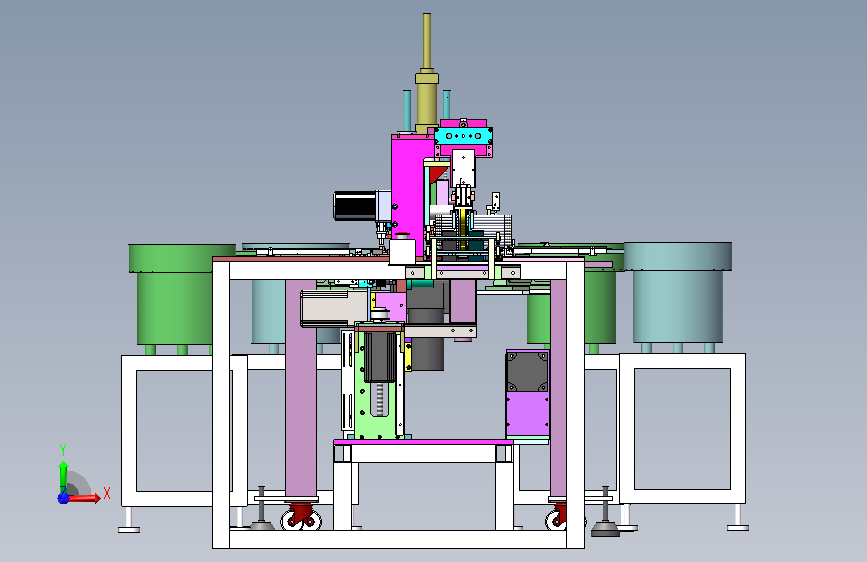
Task: Select the blue origin ball of the triad
Action: pos(63,498)
